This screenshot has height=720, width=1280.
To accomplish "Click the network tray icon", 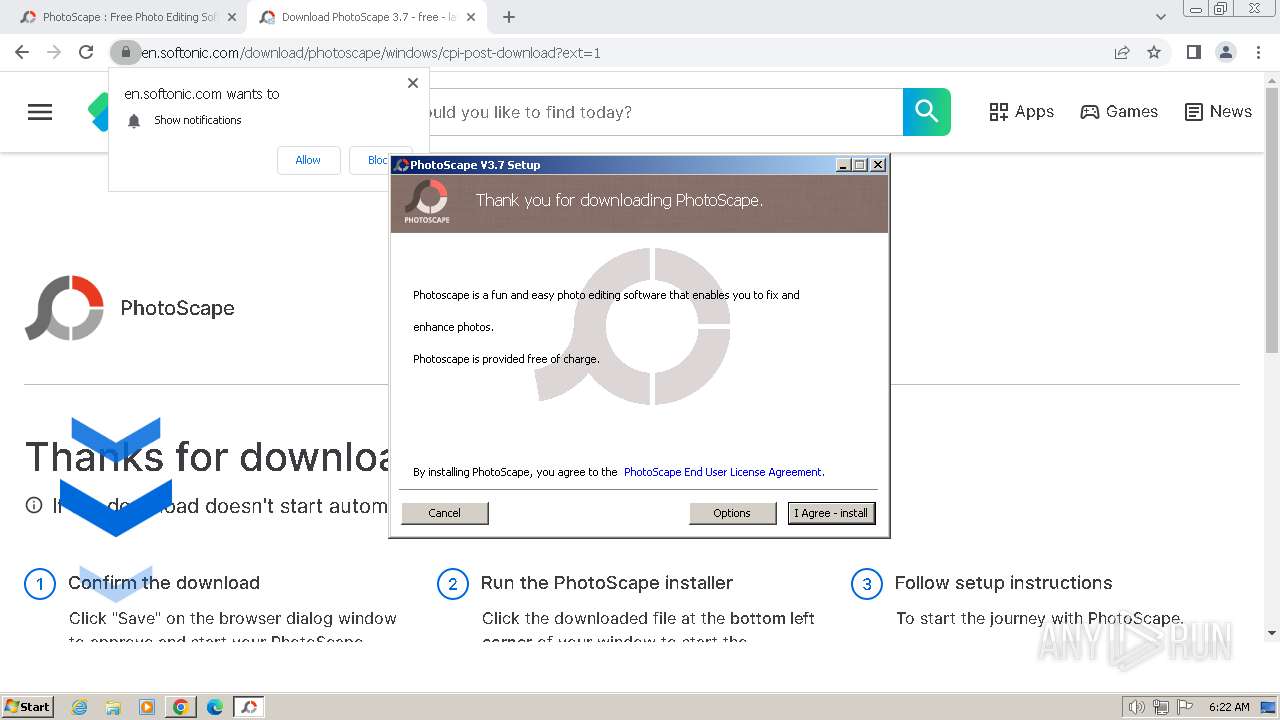I will pos(1161,707).
